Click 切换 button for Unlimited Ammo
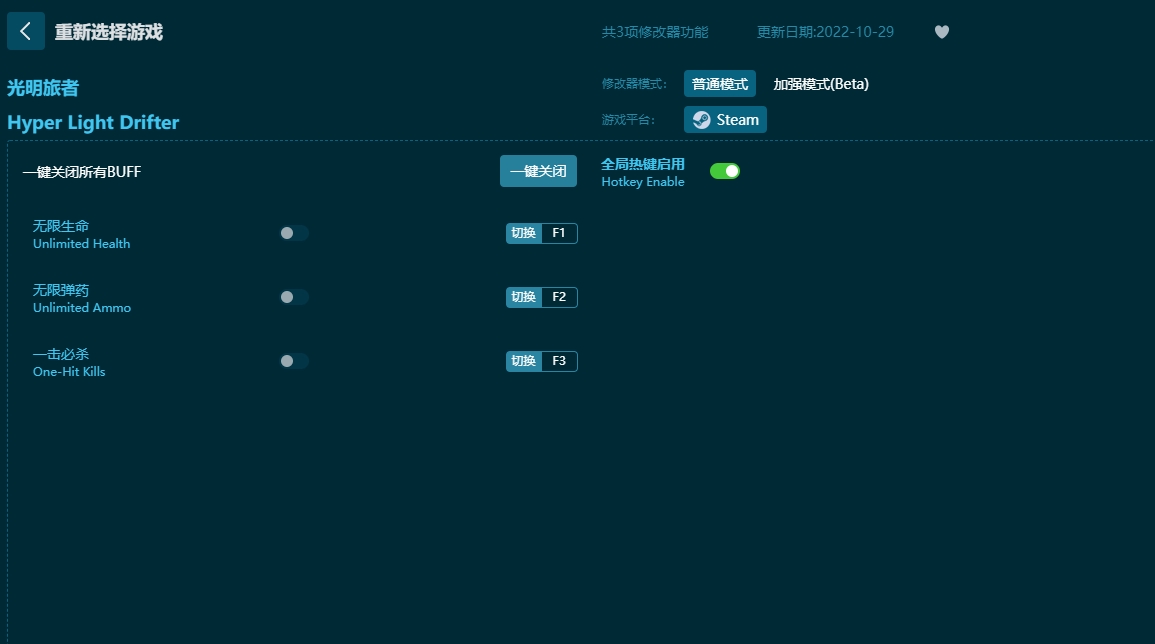The image size is (1155, 644). click(x=524, y=297)
